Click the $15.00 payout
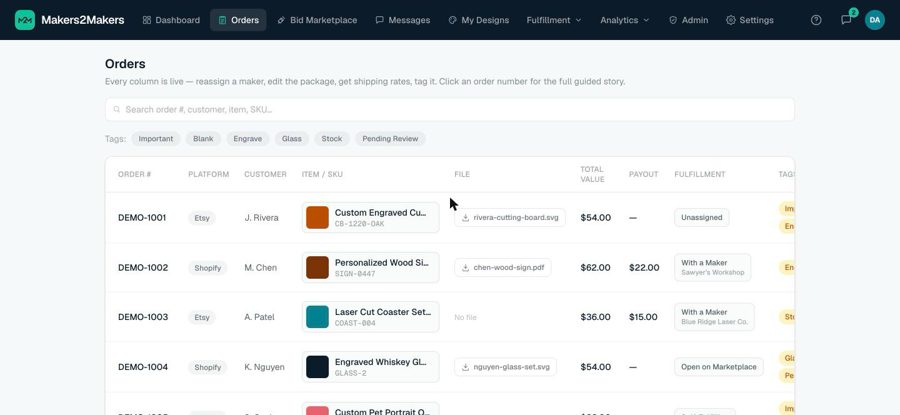 pos(643,317)
